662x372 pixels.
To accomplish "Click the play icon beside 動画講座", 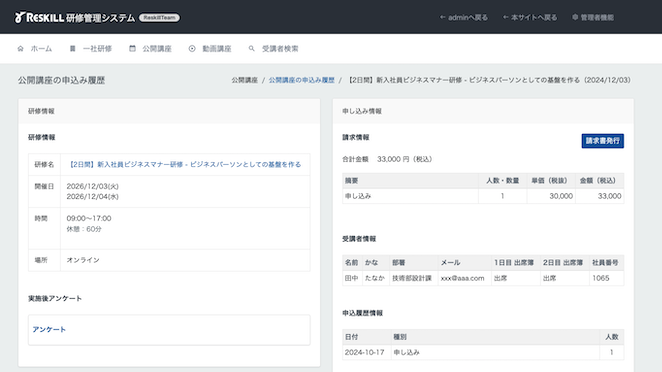I will (192, 49).
